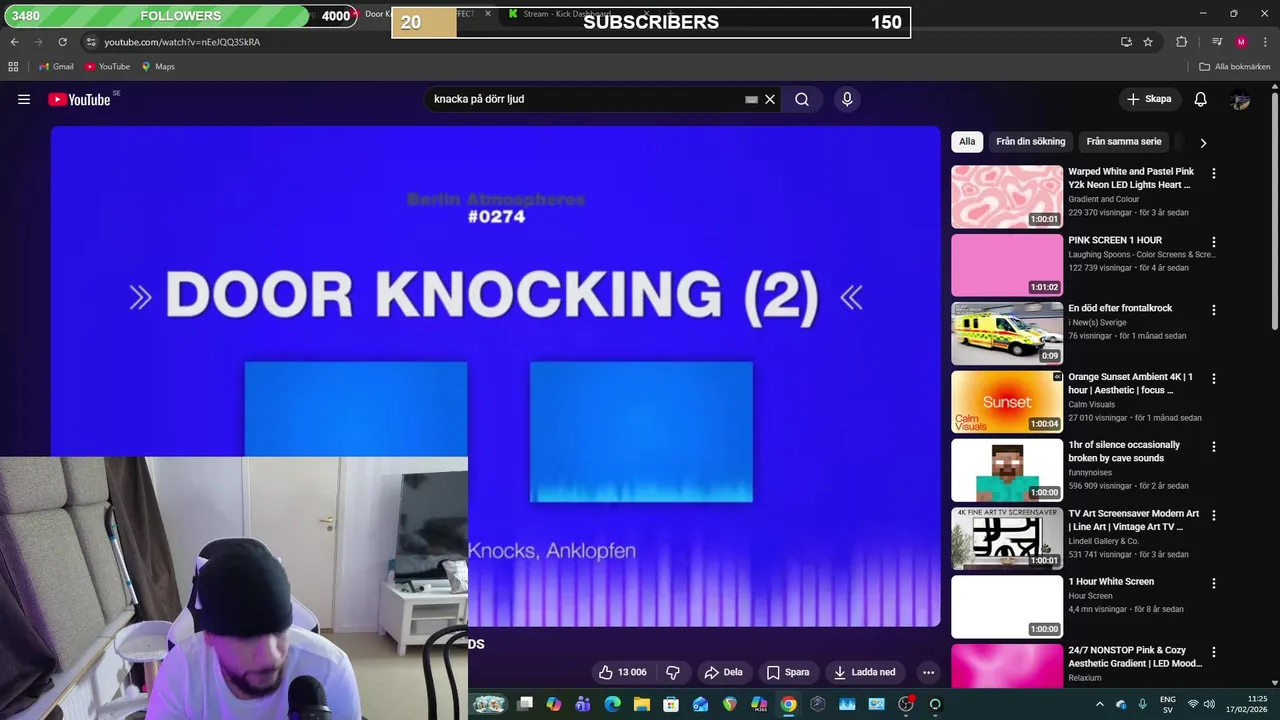1280x720 pixels.
Task: Open options for PINK SCREEN 1 HOUR
Action: point(1214,242)
